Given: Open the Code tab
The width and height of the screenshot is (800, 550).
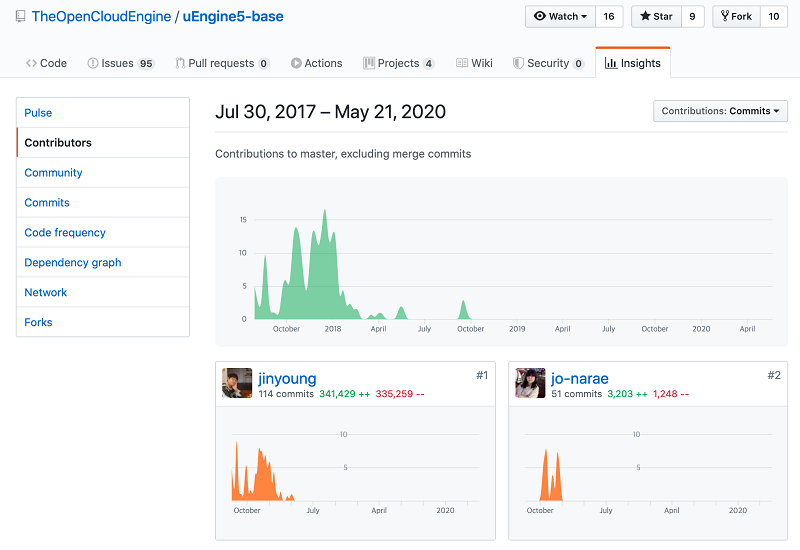Looking at the screenshot, I should 46,63.
